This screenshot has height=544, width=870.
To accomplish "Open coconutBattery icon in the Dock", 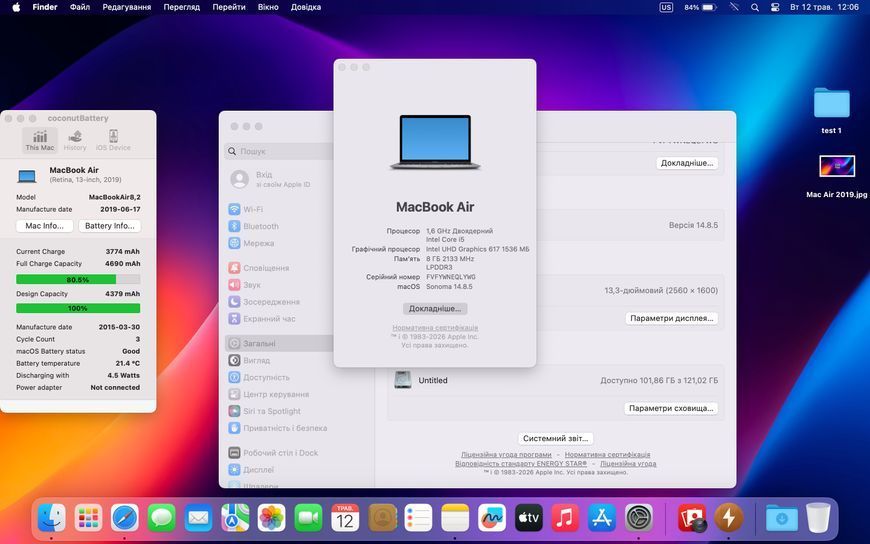I will click(x=729, y=518).
